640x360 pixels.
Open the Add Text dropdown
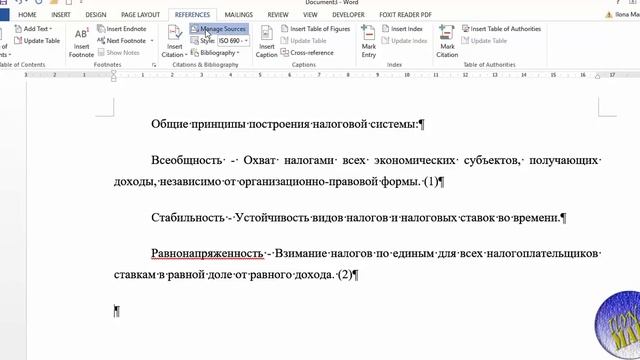tap(33, 29)
